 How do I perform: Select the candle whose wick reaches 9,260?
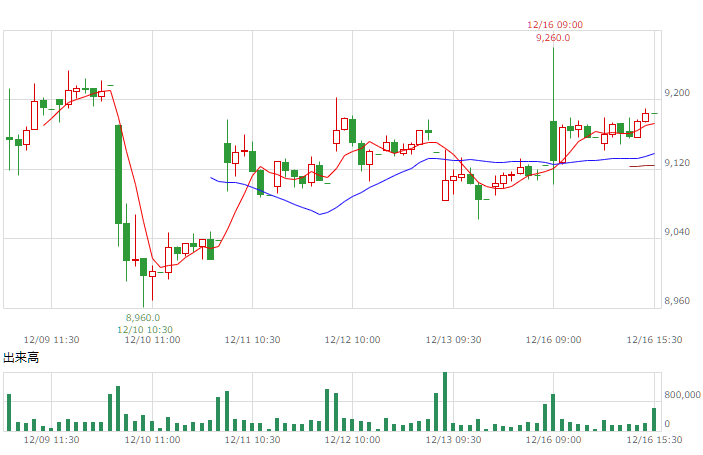tap(553, 141)
